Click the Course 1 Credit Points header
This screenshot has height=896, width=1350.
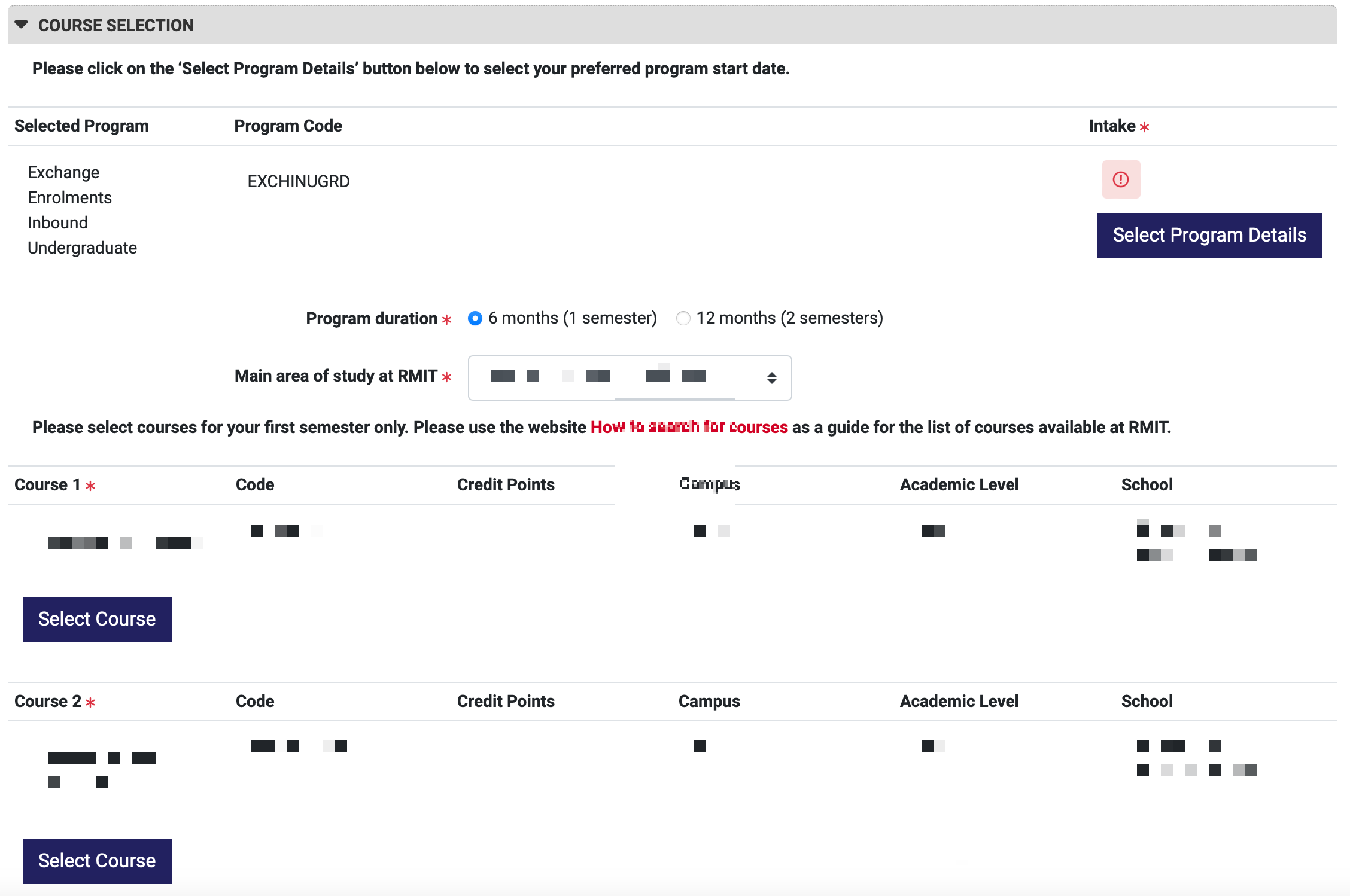pos(506,484)
